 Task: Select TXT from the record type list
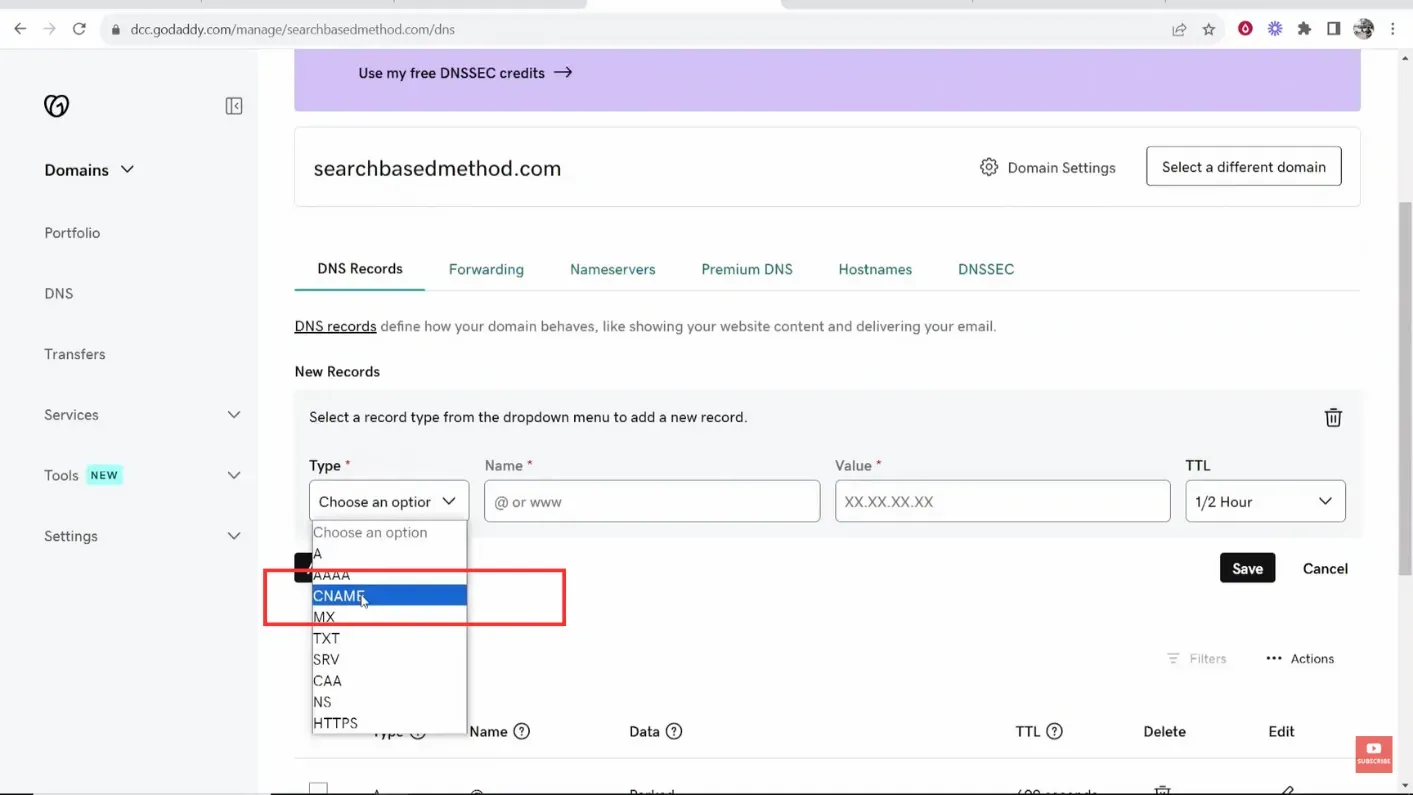pyautogui.click(x=389, y=638)
